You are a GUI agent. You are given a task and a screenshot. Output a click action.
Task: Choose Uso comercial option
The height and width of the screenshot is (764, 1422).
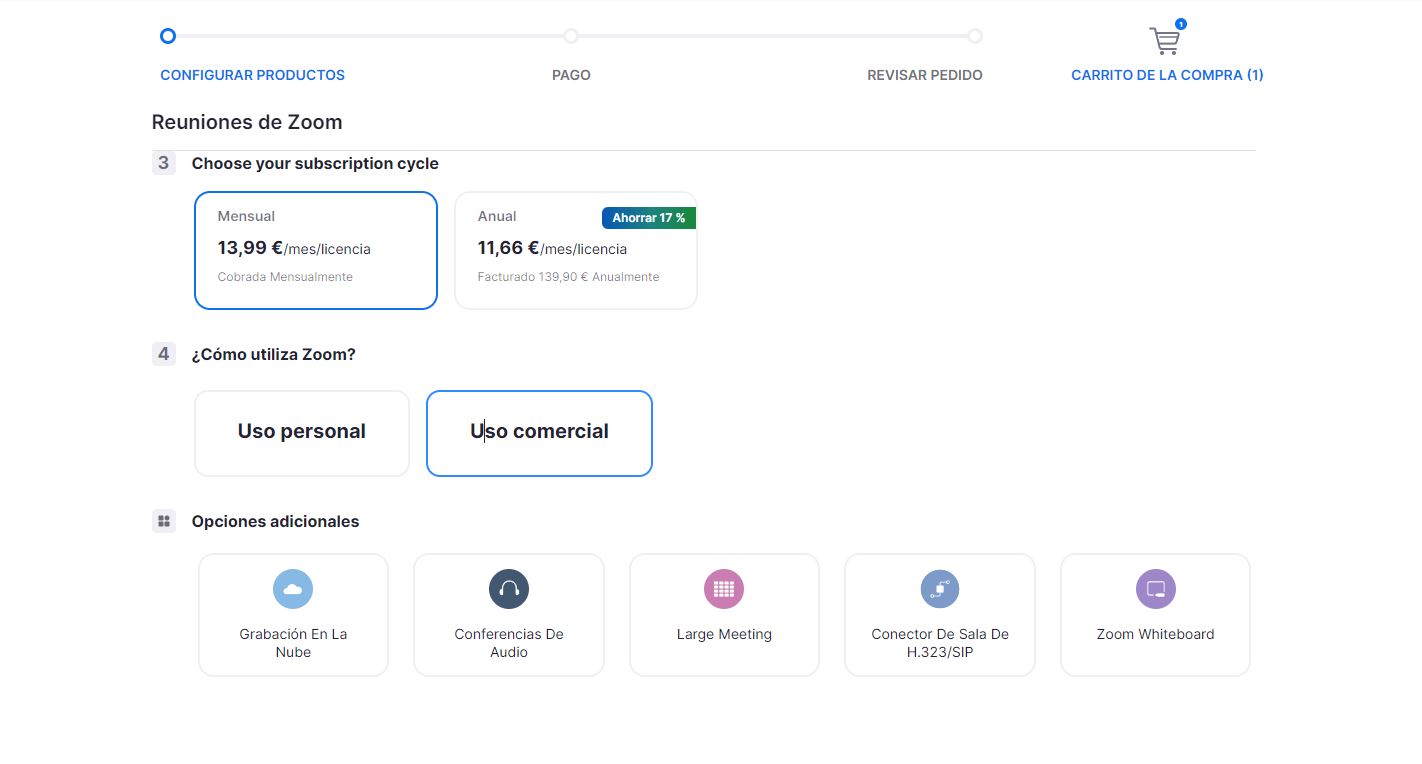tap(539, 433)
